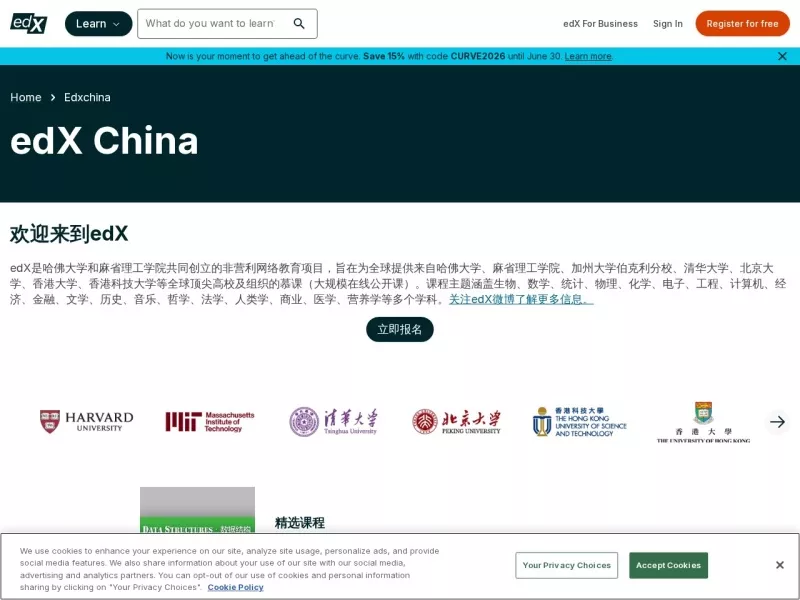Click the Data Structures course thumbnail
This screenshot has height=600, width=800.
click(197, 510)
